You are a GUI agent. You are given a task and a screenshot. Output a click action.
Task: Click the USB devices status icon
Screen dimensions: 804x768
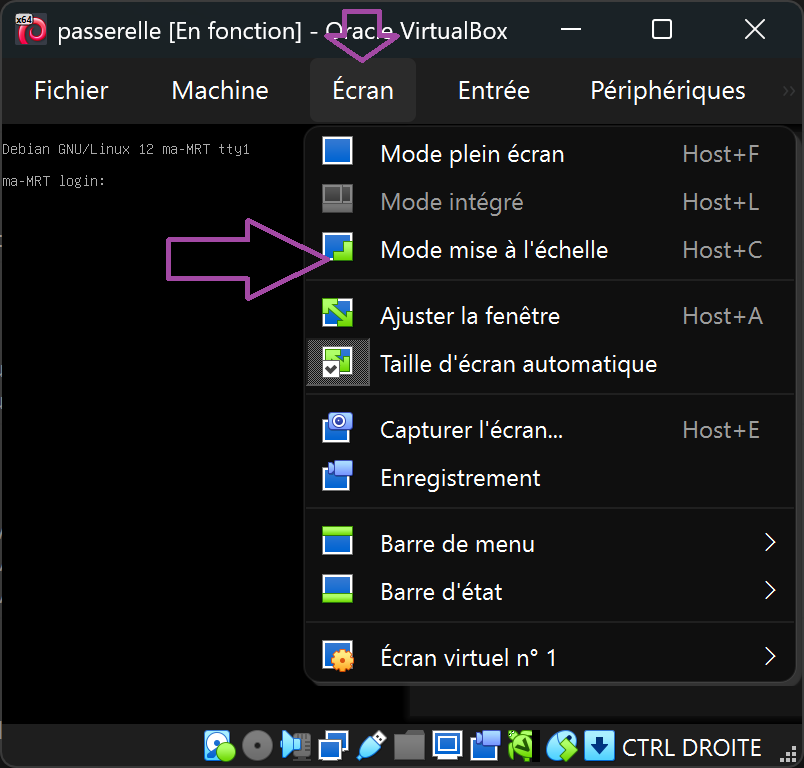pos(373,745)
